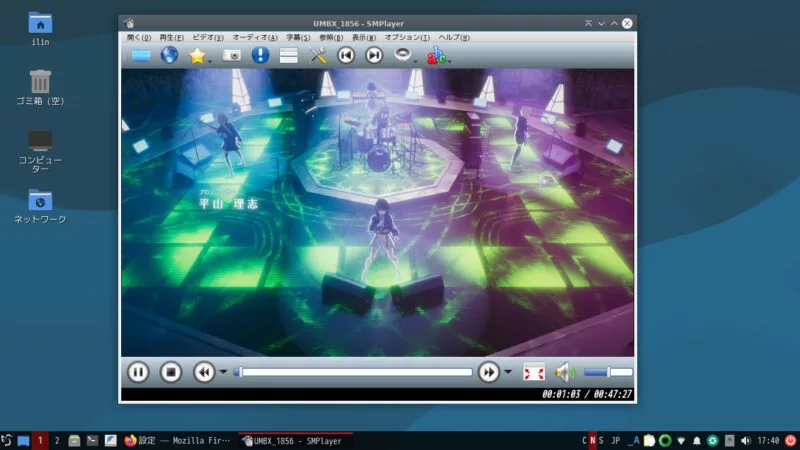The height and width of the screenshot is (450, 800).
Task: Click the volume slider bar
Action: 608,372
